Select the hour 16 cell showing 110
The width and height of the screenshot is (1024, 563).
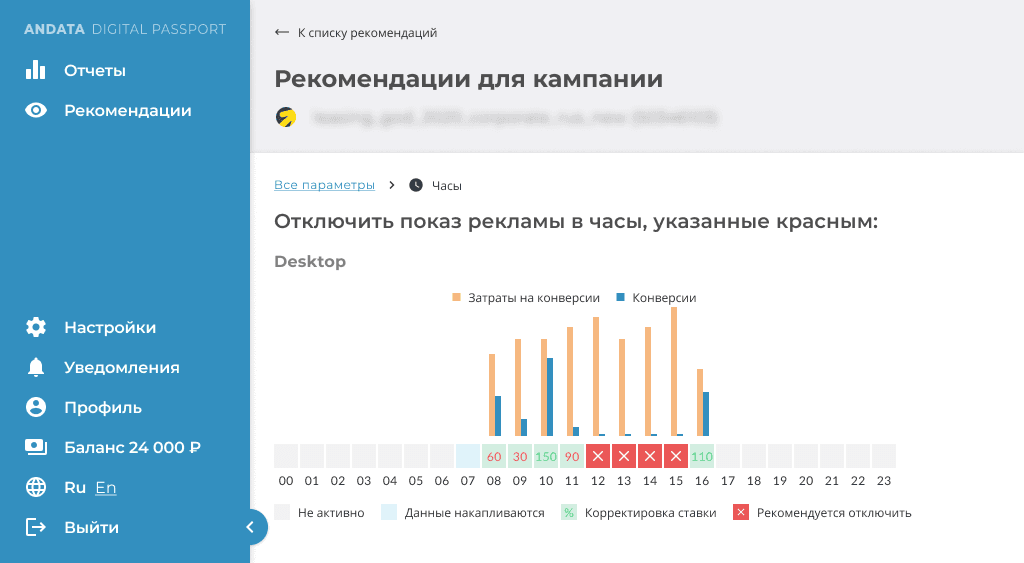(702, 456)
